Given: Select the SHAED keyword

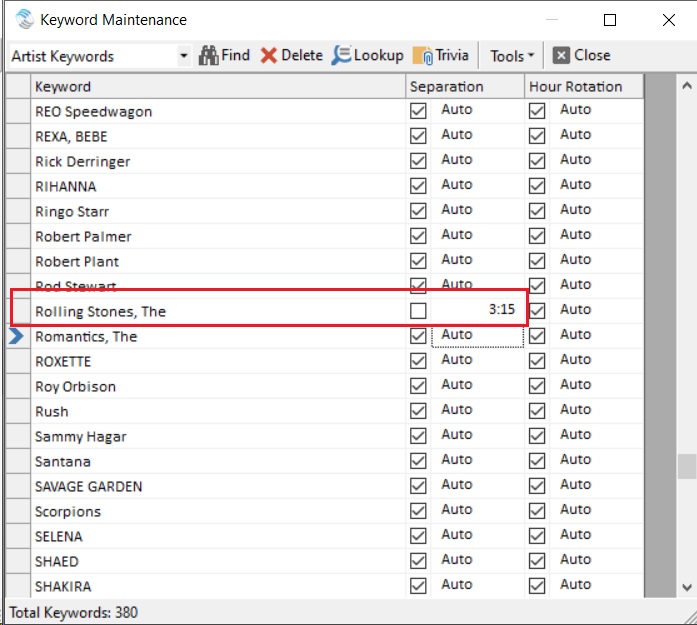Looking at the screenshot, I should pyautogui.click(x=56, y=561).
